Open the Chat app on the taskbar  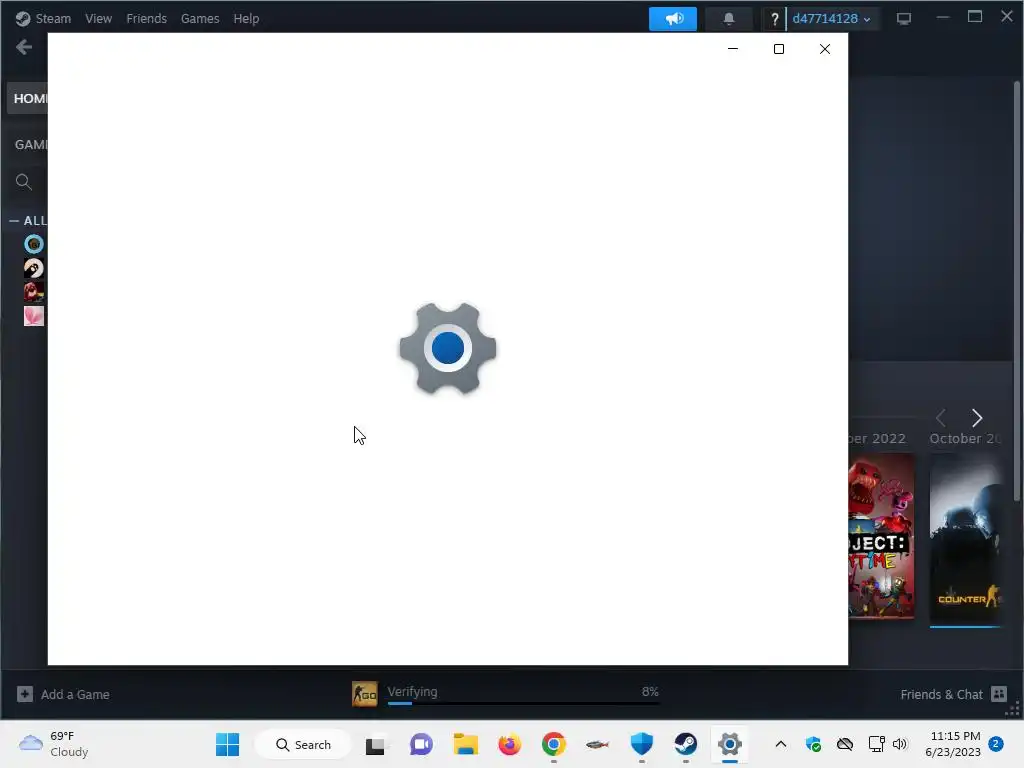421,744
